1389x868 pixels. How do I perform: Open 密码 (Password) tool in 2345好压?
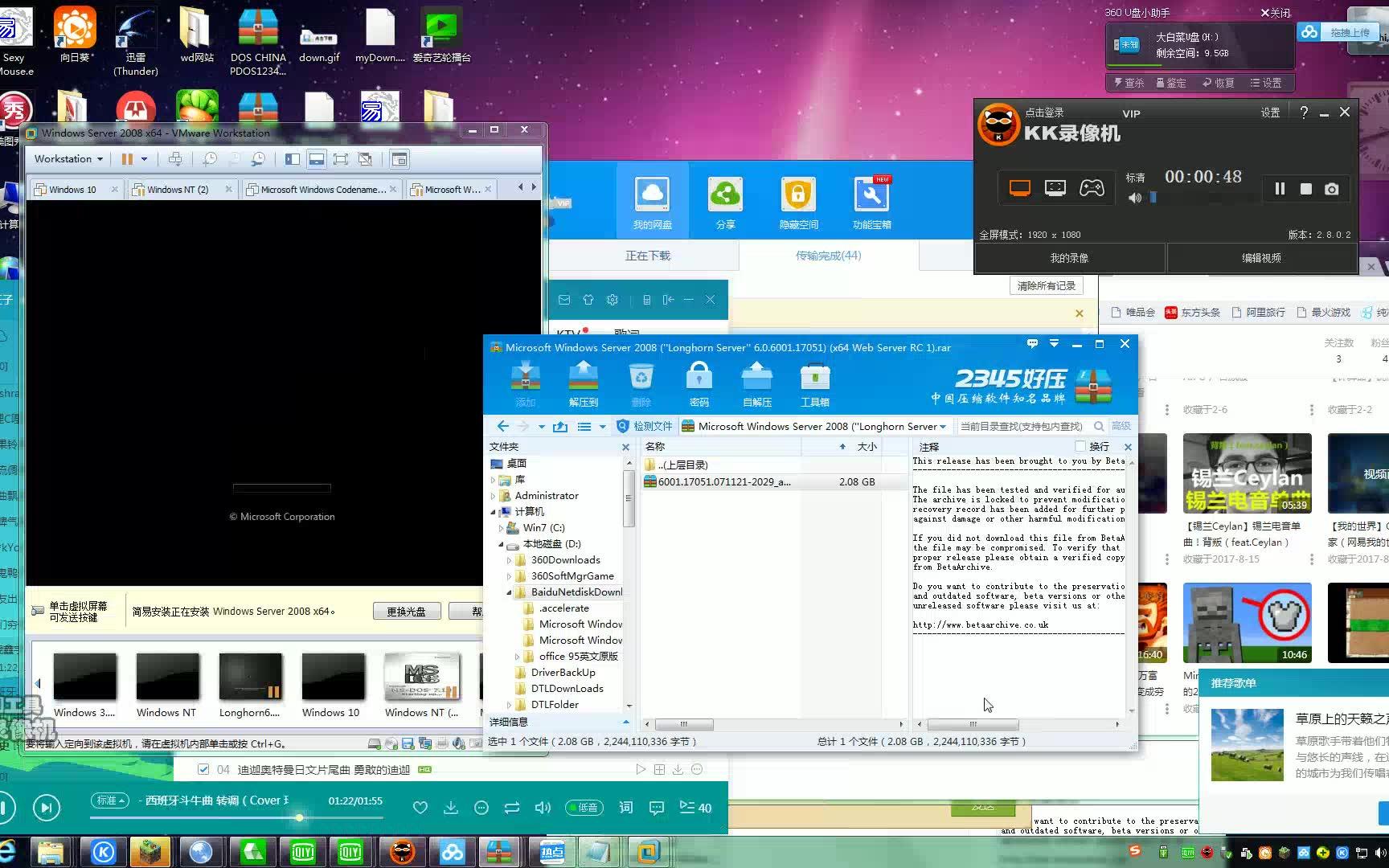(699, 384)
